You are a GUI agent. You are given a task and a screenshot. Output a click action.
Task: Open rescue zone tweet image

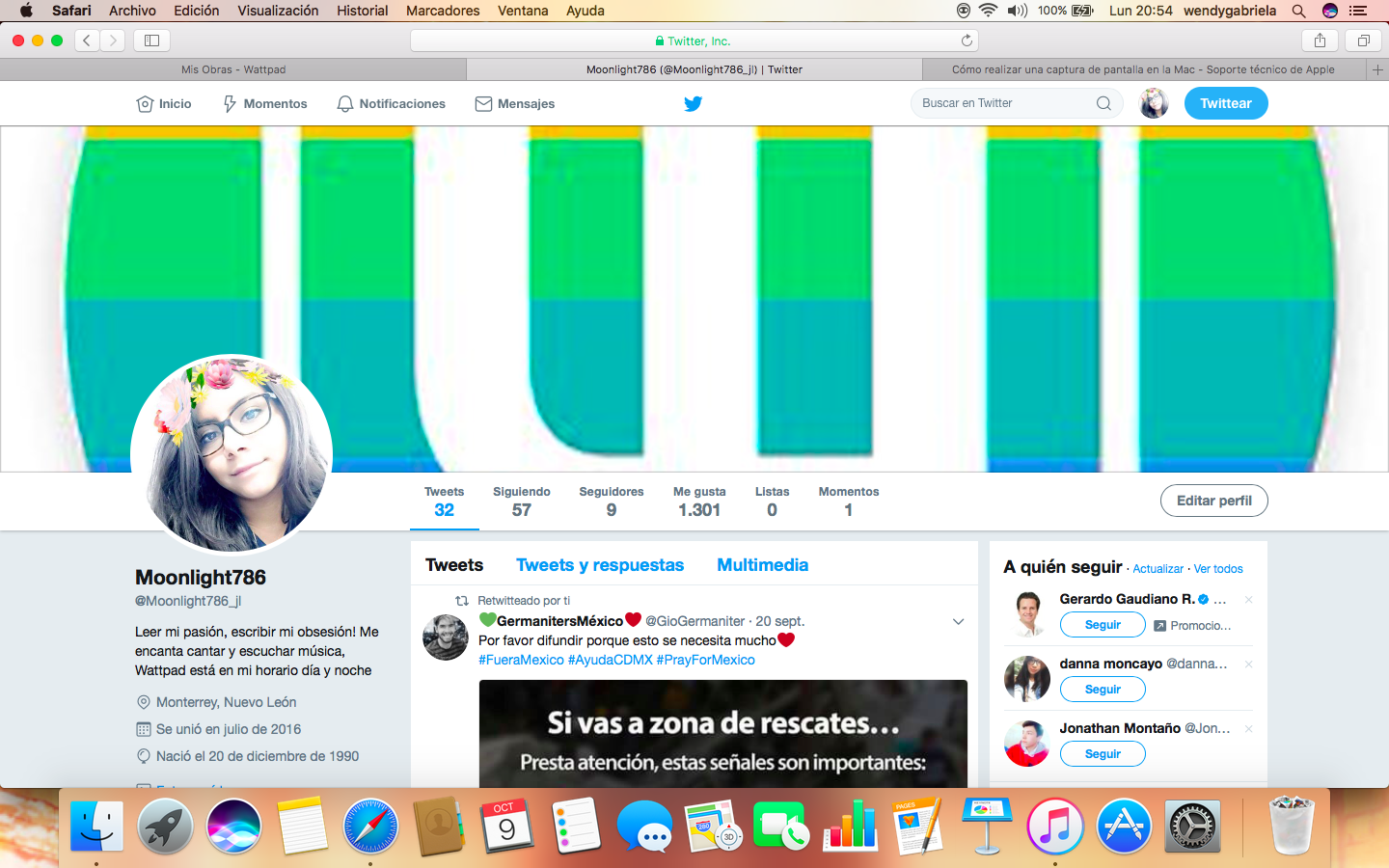click(x=723, y=734)
